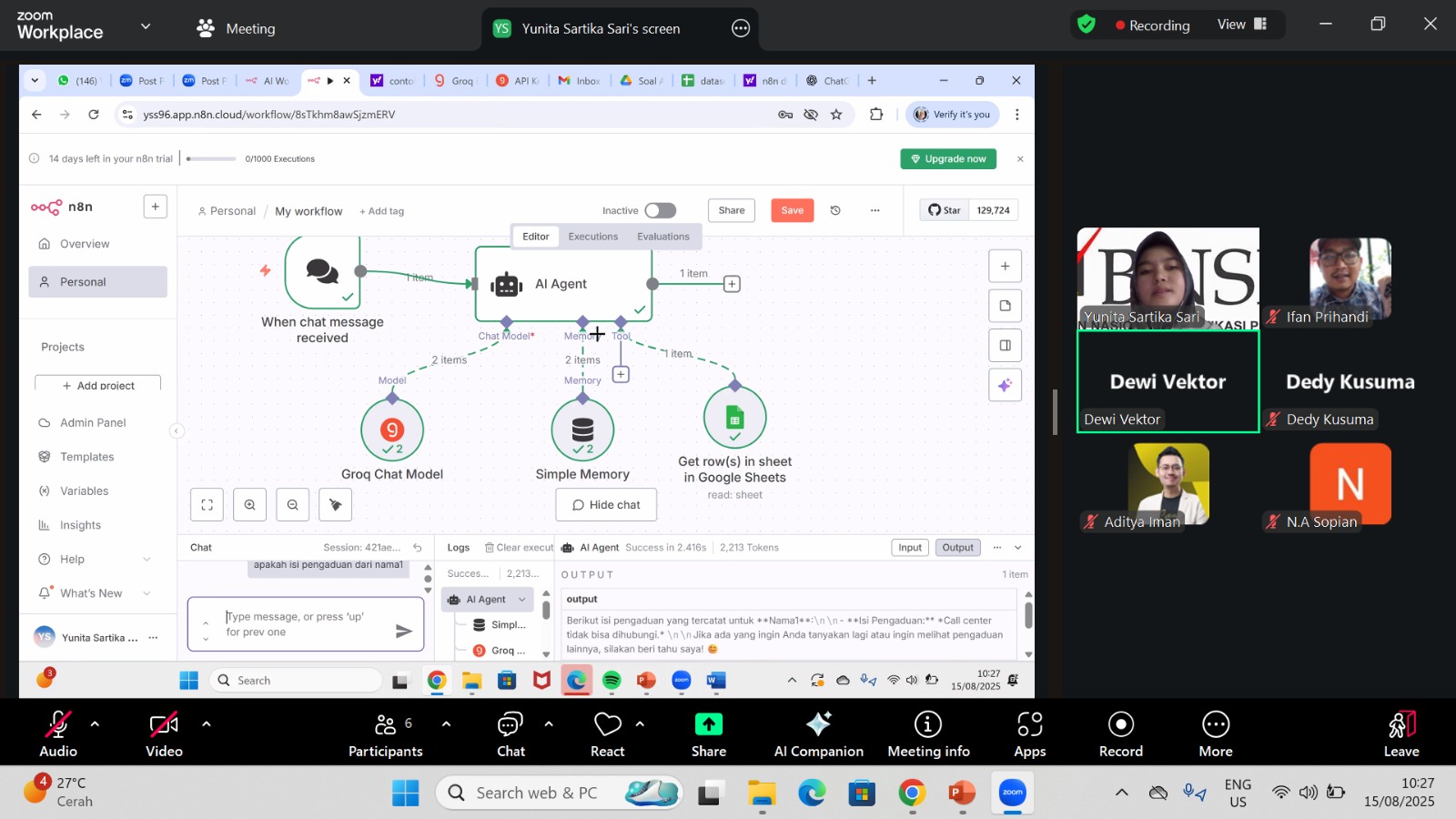1456x819 pixels.
Task: Open the Zoom Workplace dropdown chevron
Action: click(146, 26)
